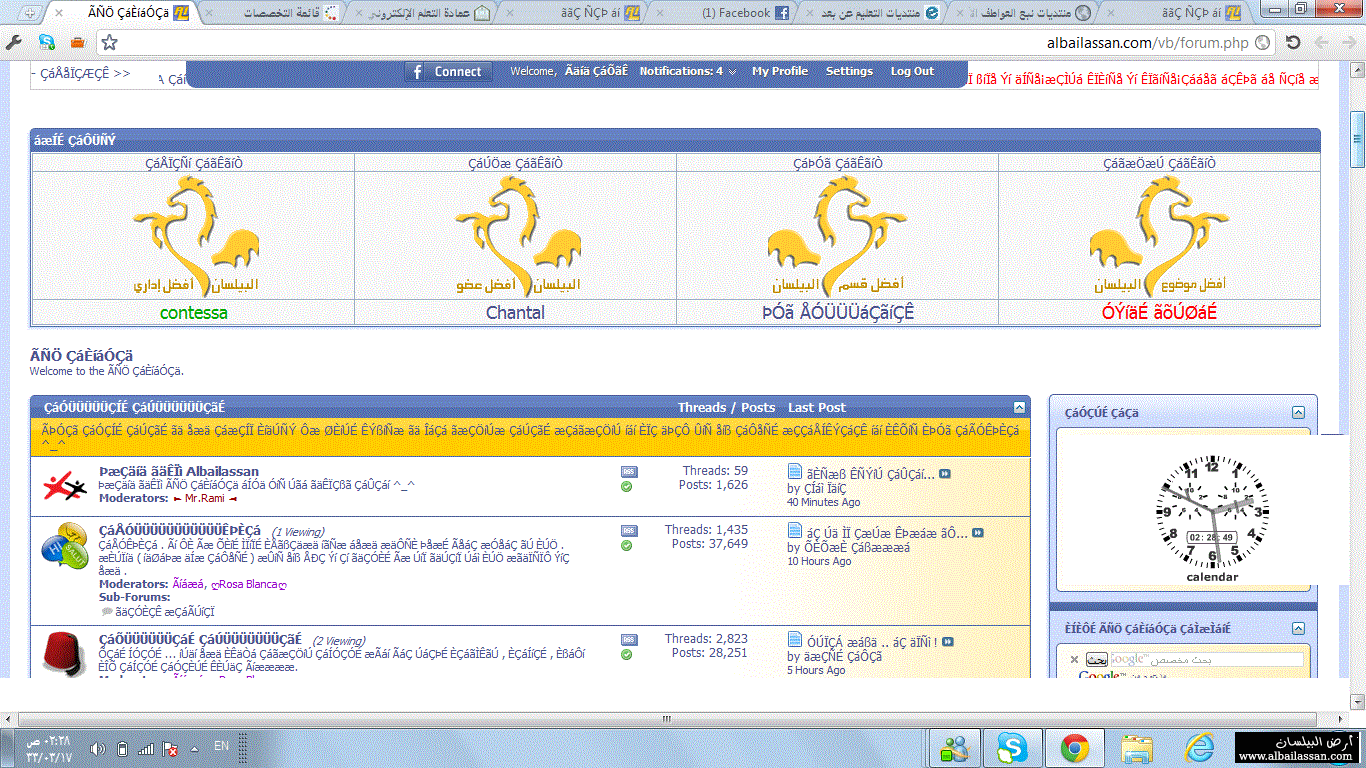Open Windows Explorer folder from taskbar
The height and width of the screenshot is (768, 1366).
pos(1137,747)
